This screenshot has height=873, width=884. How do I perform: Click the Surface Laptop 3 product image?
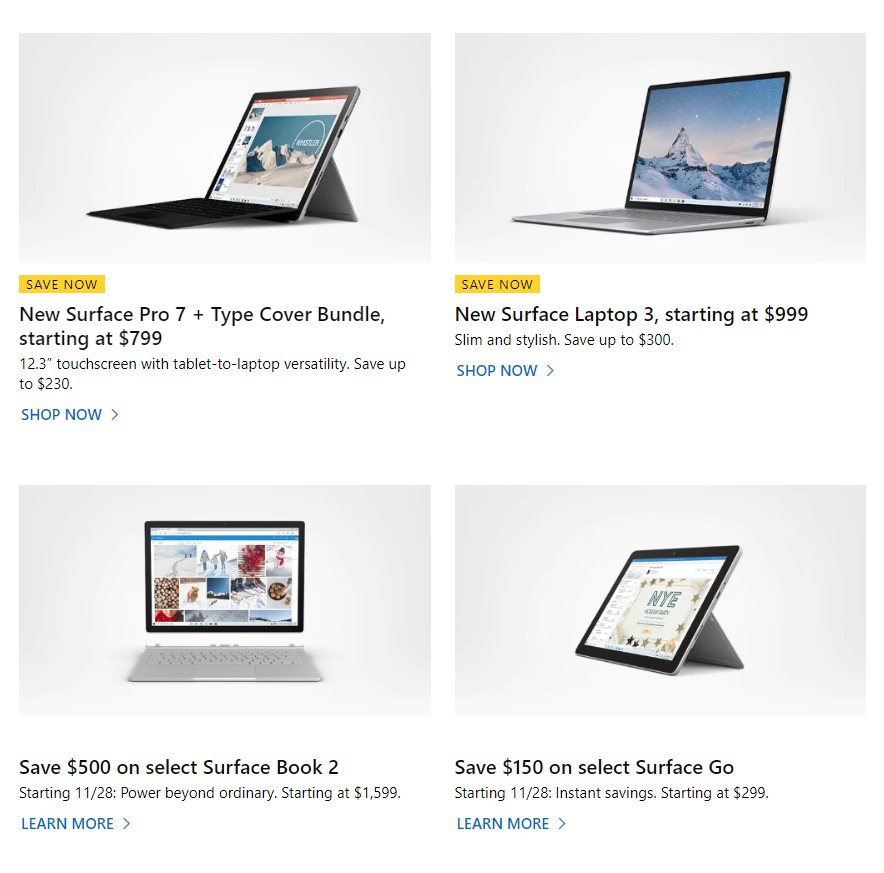click(x=660, y=148)
